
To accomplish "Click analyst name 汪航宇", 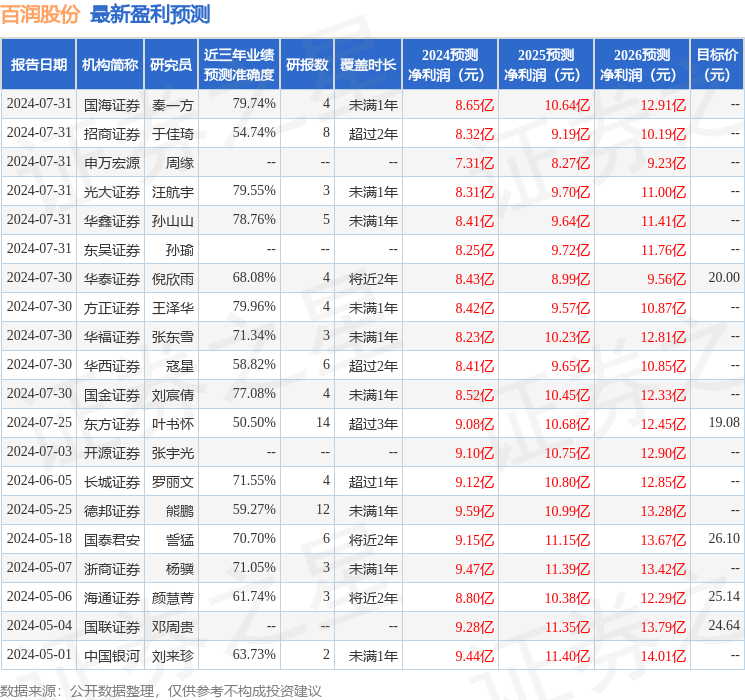I will (172, 192).
